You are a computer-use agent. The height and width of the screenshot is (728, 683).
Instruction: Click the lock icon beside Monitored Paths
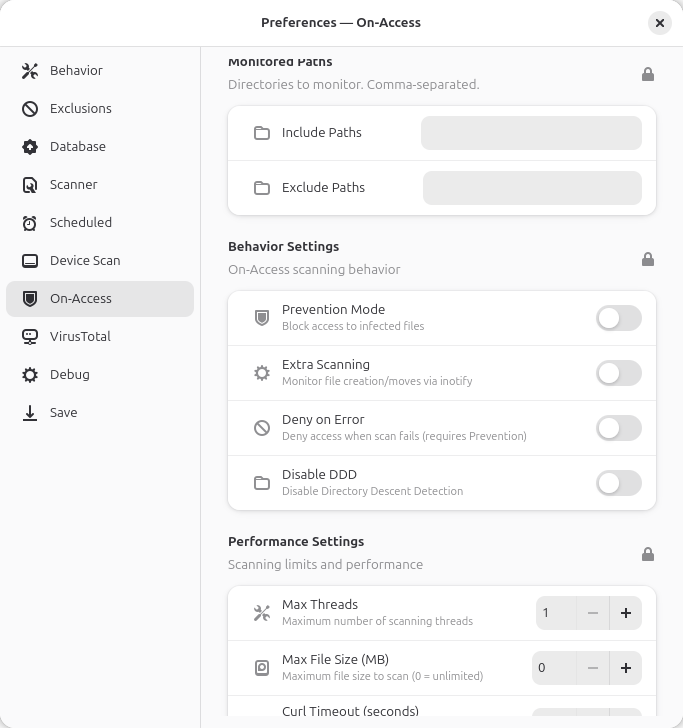(648, 74)
